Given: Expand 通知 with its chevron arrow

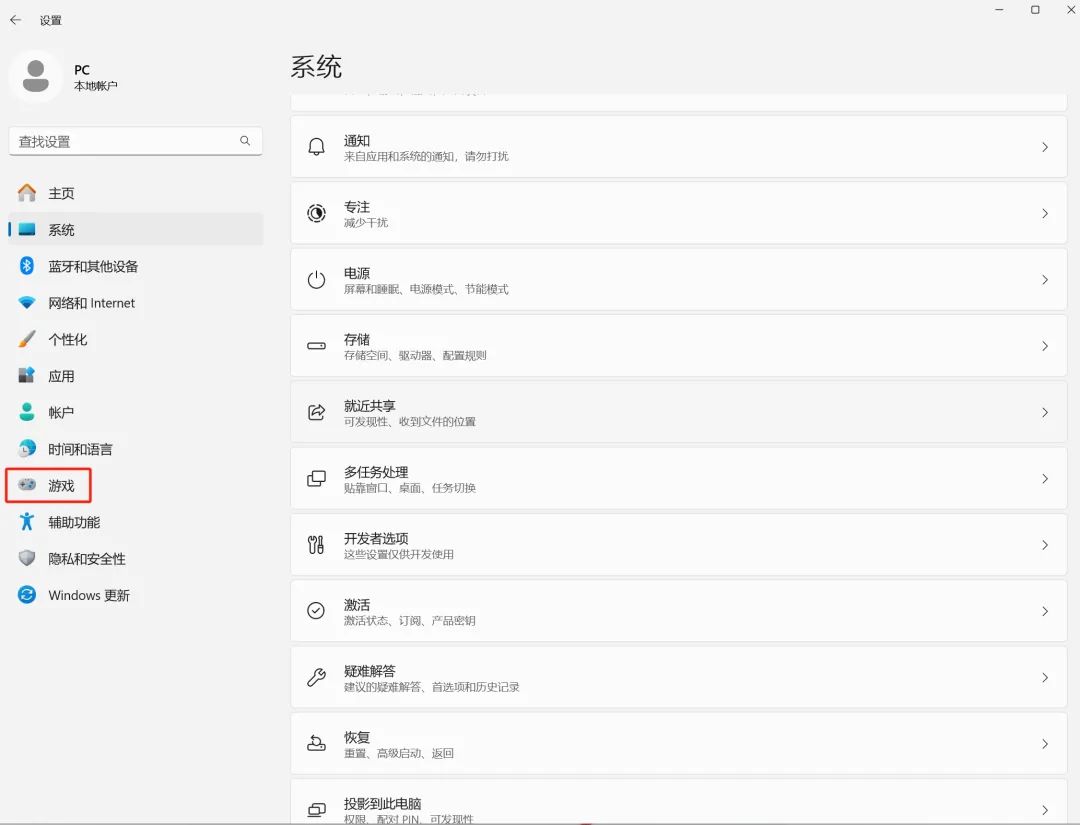Looking at the screenshot, I should tap(1045, 147).
